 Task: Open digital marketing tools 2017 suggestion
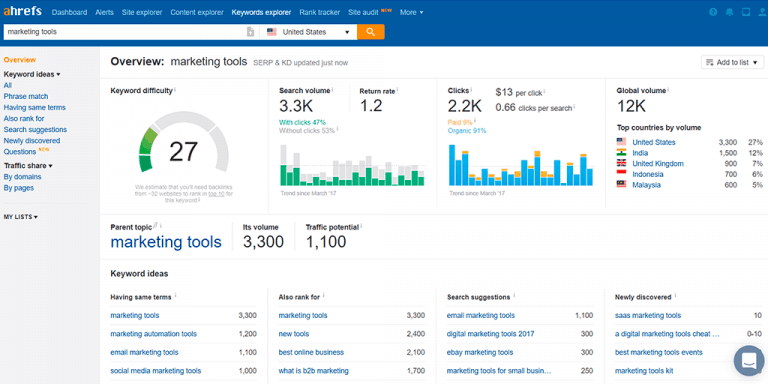[x=491, y=334]
